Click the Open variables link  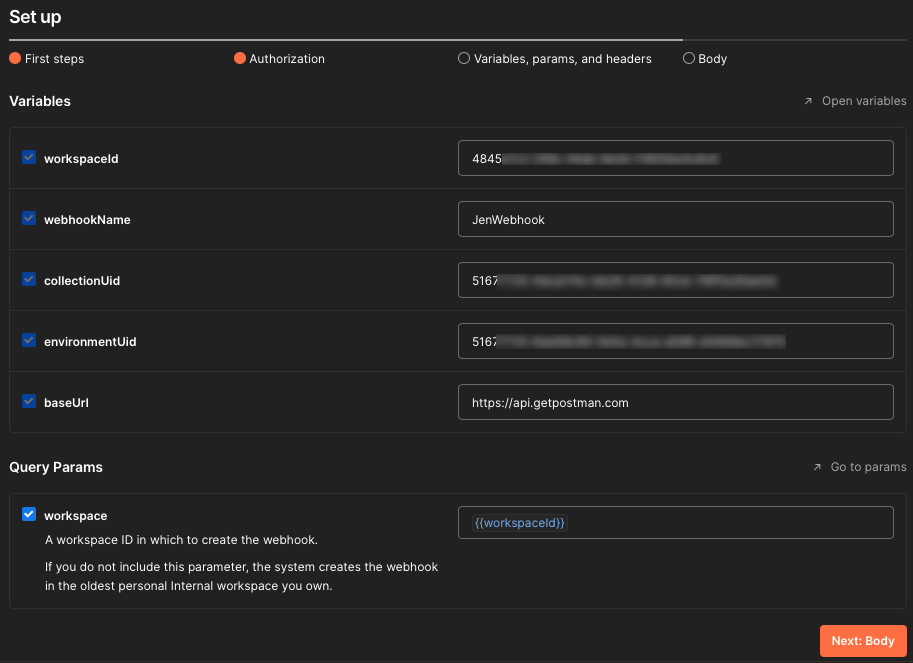[x=864, y=101]
